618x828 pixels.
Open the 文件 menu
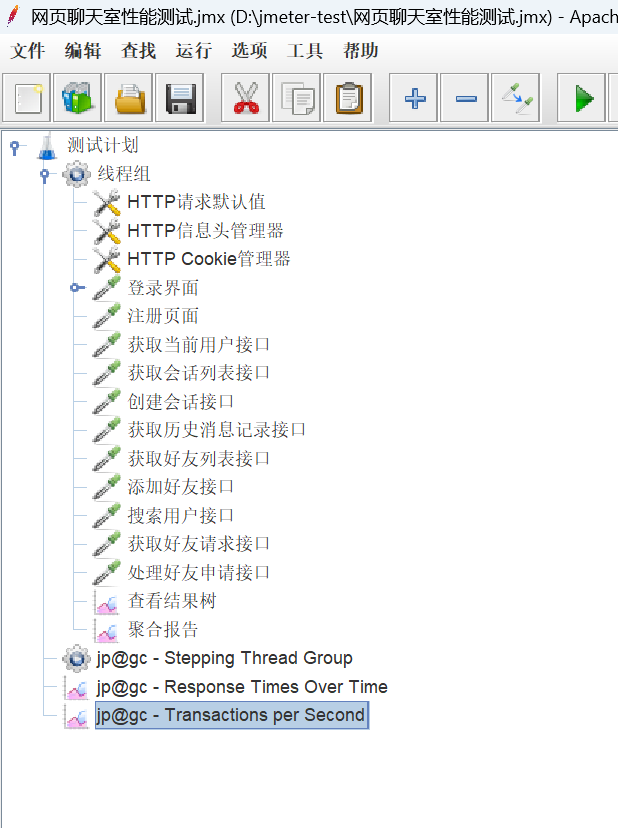[28, 51]
